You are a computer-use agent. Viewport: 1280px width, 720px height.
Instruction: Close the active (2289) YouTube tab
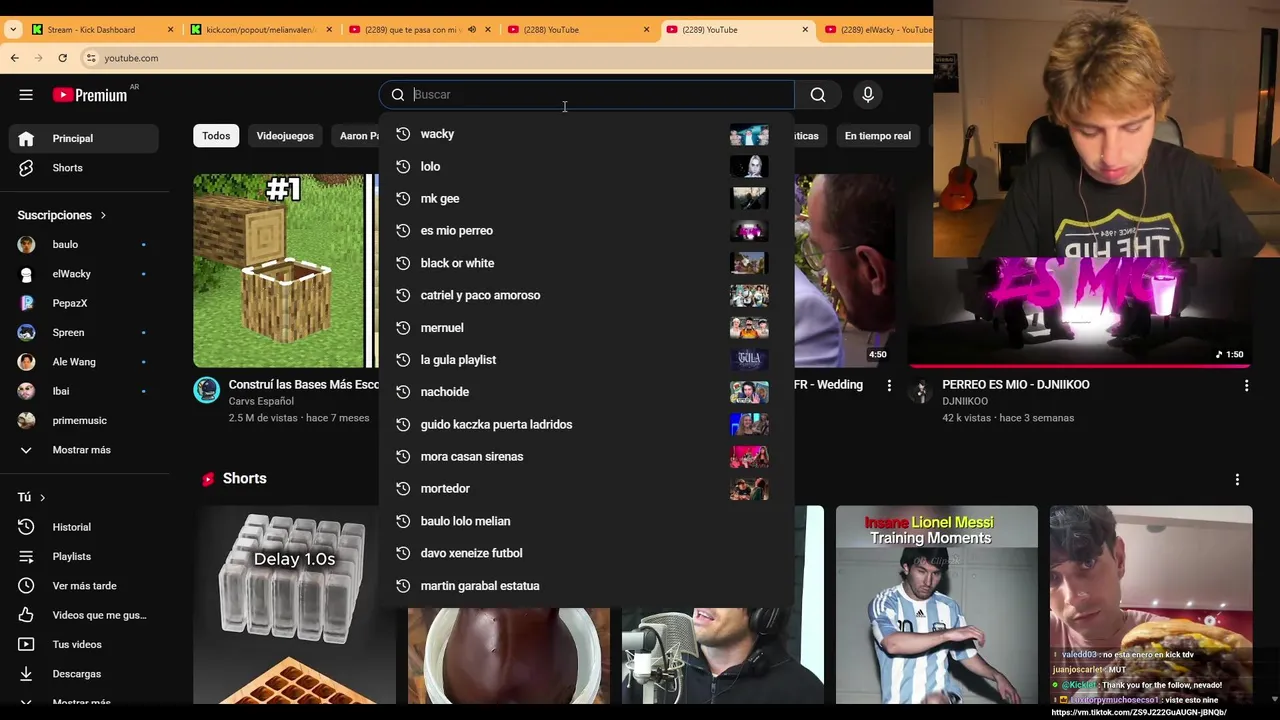click(x=805, y=30)
